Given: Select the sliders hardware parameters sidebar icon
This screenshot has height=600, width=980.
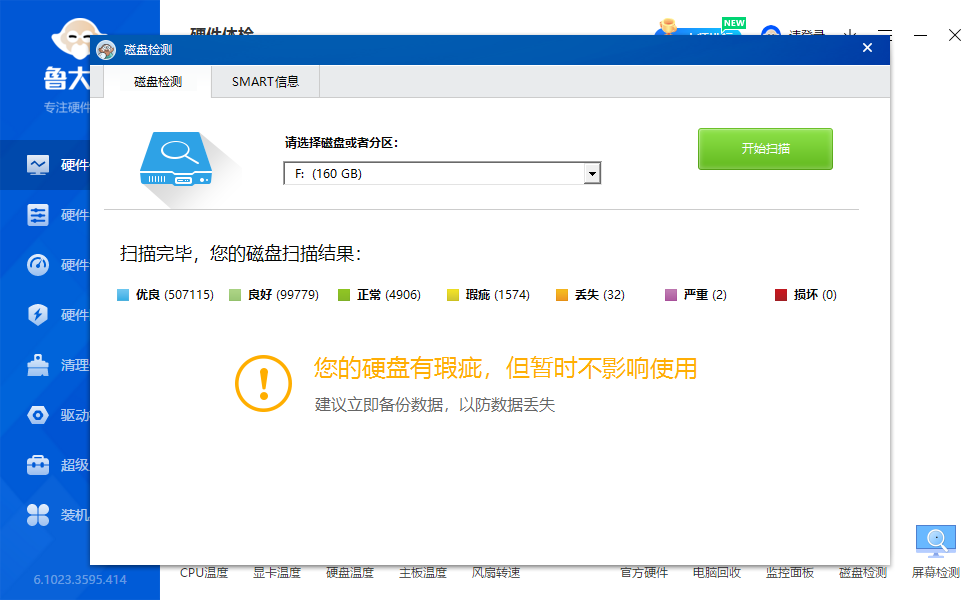Looking at the screenshot, I should [x=38, y=215].
